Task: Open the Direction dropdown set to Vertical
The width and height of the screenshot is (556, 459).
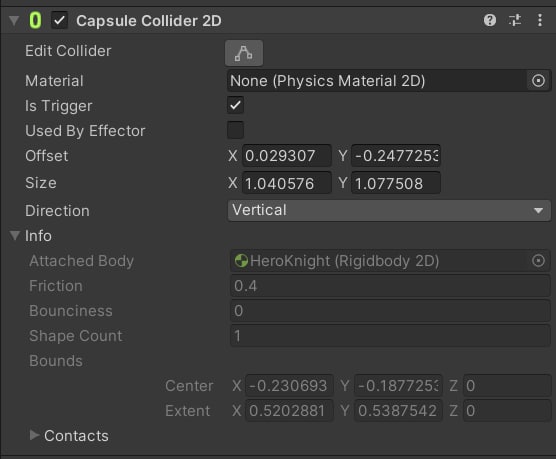Action: click(389, 210)
